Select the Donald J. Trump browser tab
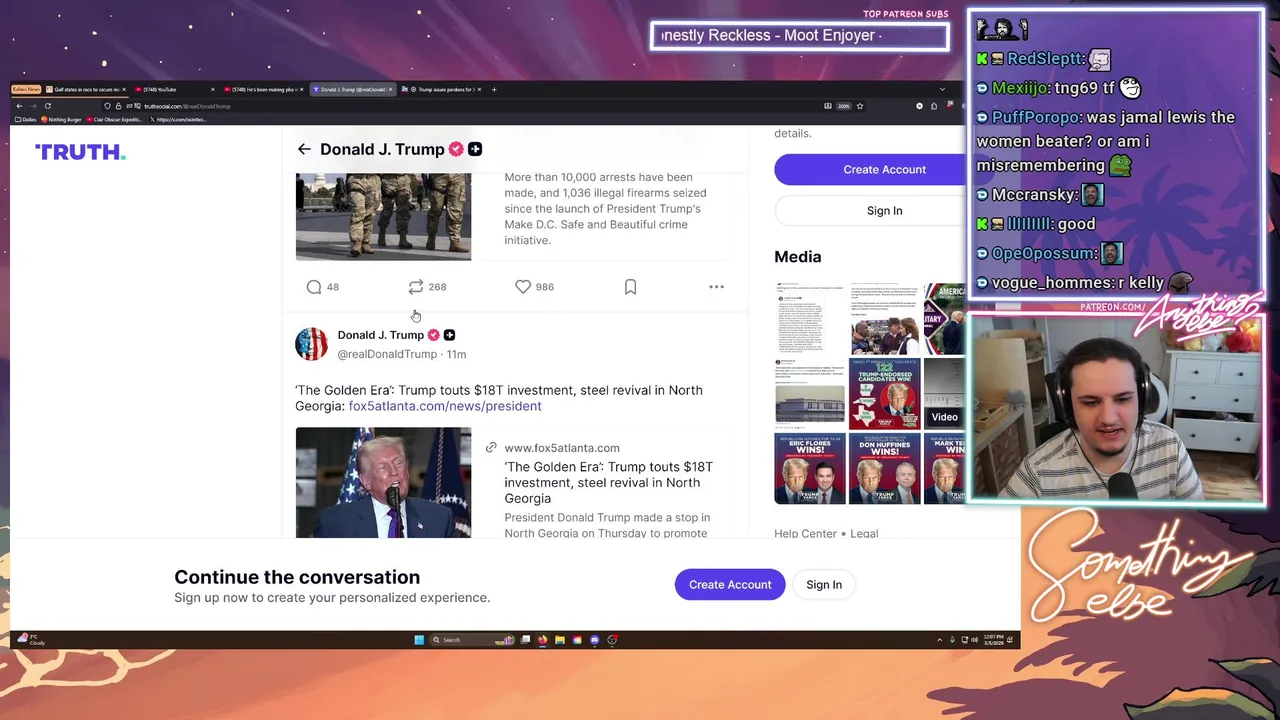This screenshot has width=1280, height=720. (352, 89)
